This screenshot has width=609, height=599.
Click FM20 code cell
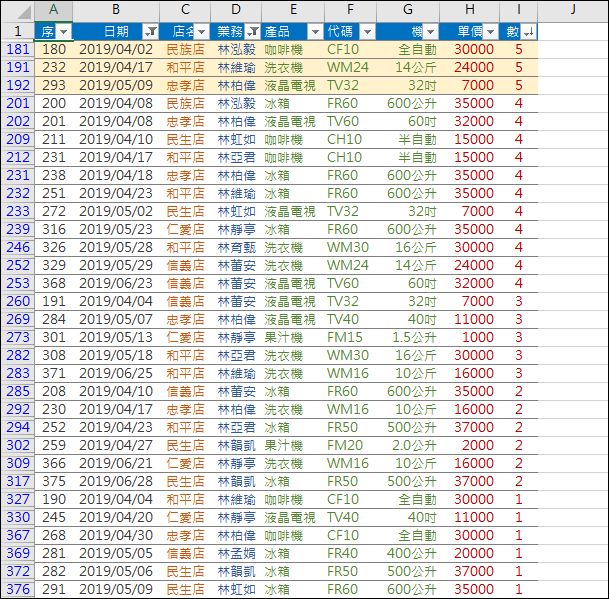coord(350,445)
